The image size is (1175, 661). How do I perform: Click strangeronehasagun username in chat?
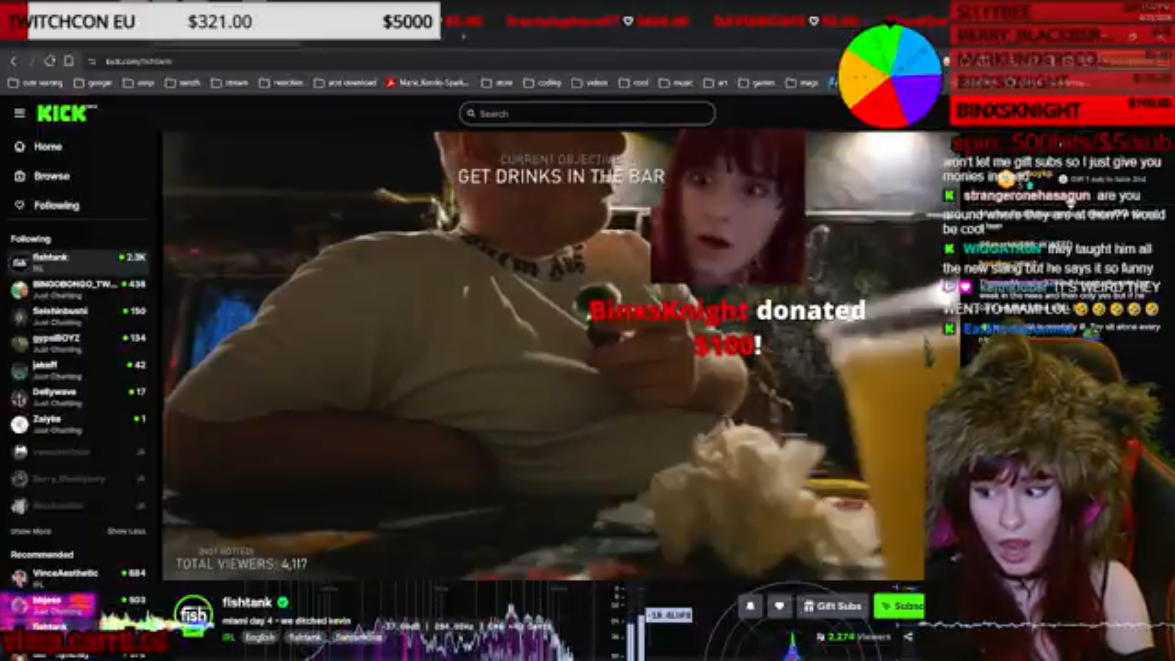click(1026, 196)
